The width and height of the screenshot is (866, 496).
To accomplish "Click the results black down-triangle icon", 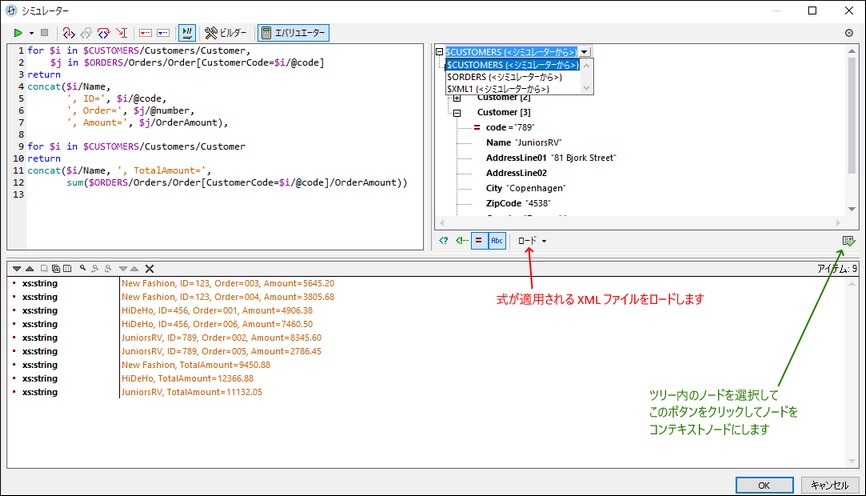I will [17, 269].
